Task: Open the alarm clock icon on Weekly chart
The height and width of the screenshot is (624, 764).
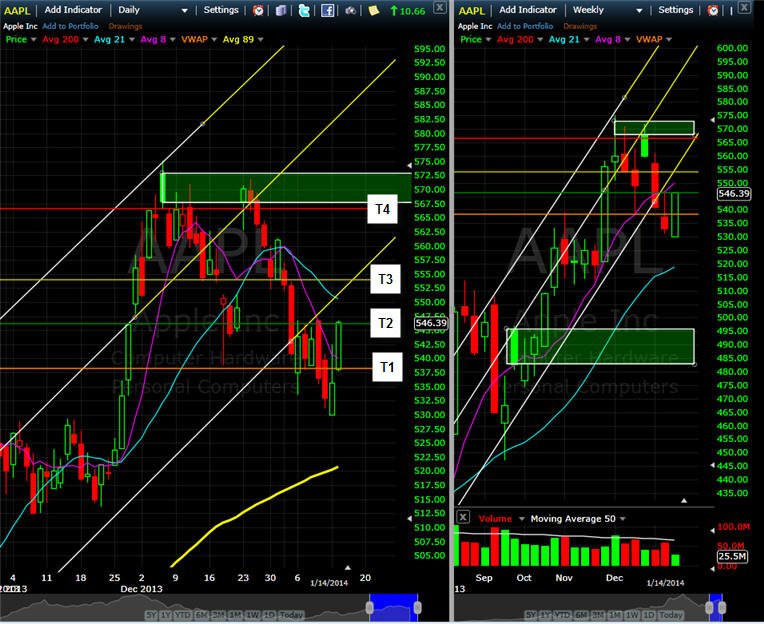Action: click(x=713, y=10)
